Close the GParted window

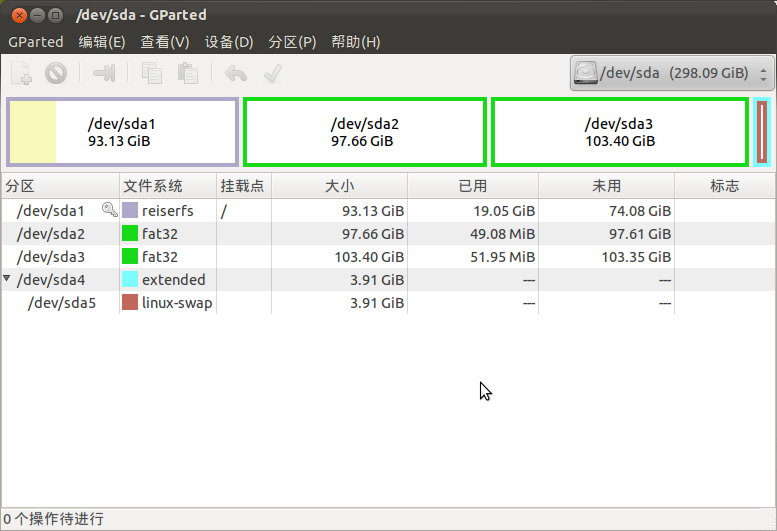(19, 15)
